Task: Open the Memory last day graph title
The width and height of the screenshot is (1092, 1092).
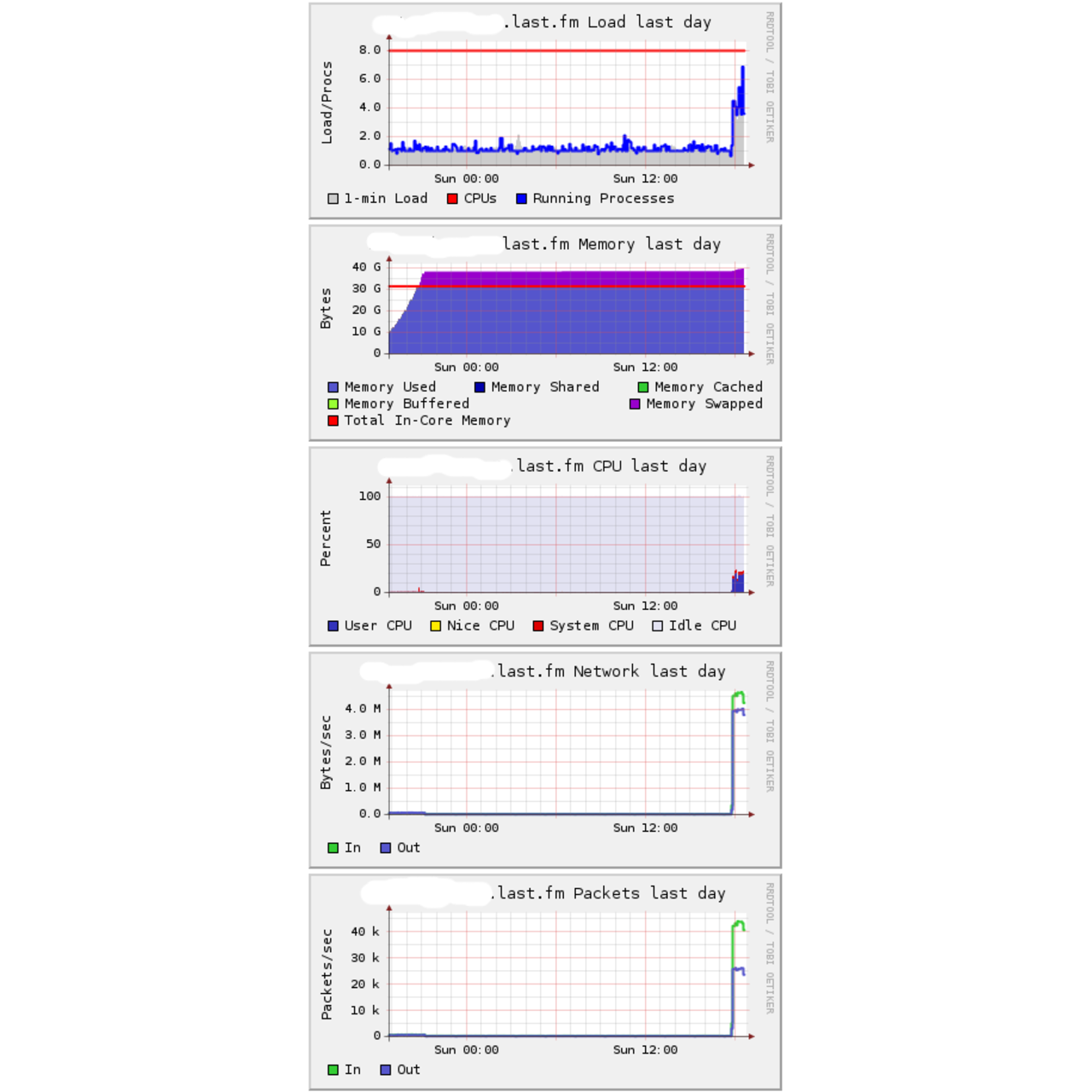Action: coord(611,244)
